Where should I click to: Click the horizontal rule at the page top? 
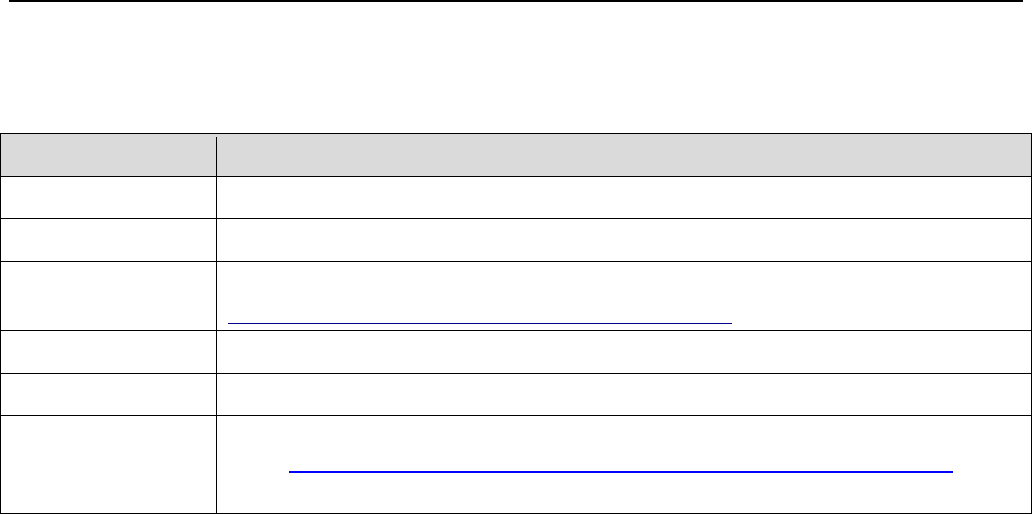coord(516,1)
